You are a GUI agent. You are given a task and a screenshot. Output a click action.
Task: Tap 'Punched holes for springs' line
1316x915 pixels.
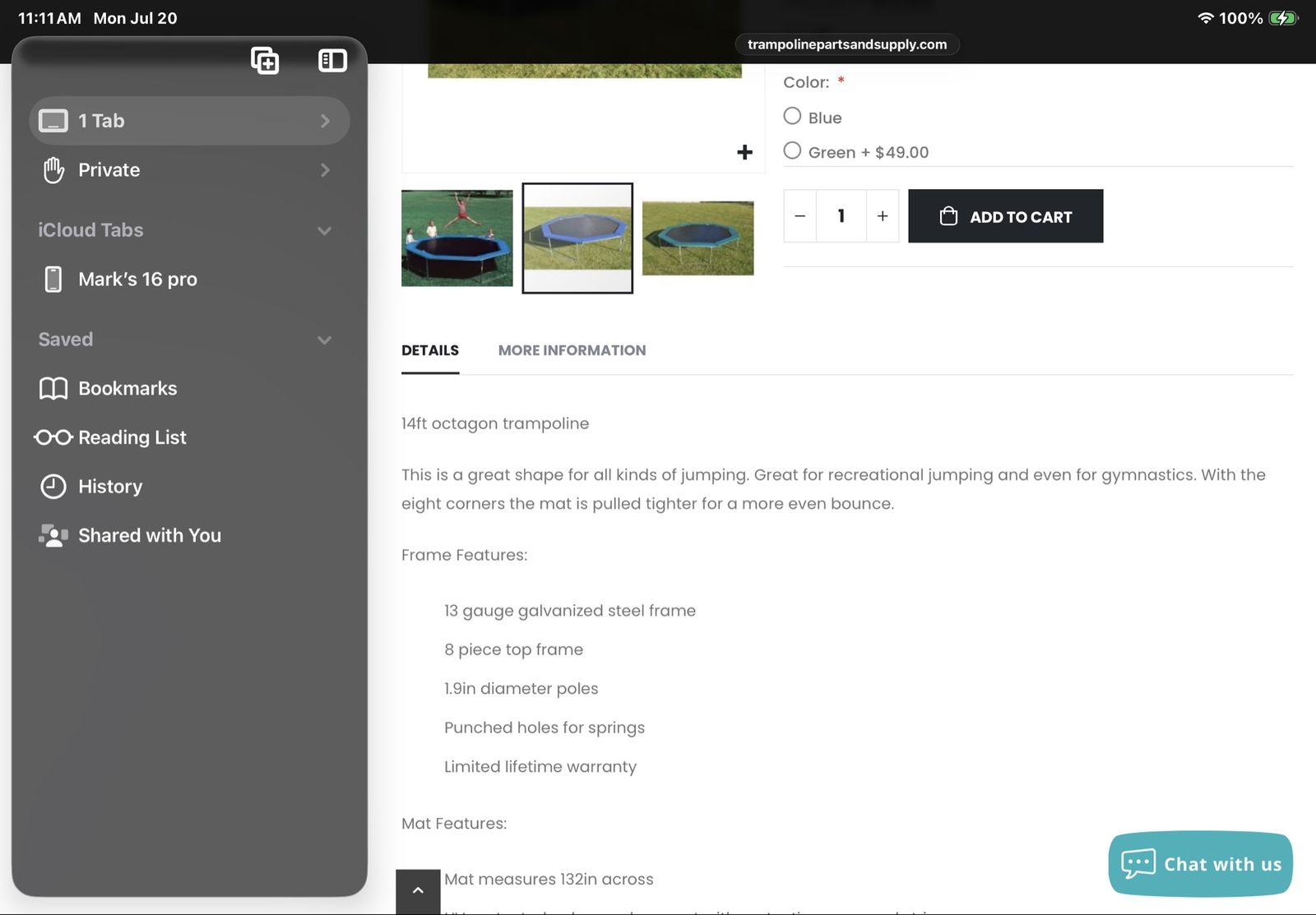click(544, 728)
